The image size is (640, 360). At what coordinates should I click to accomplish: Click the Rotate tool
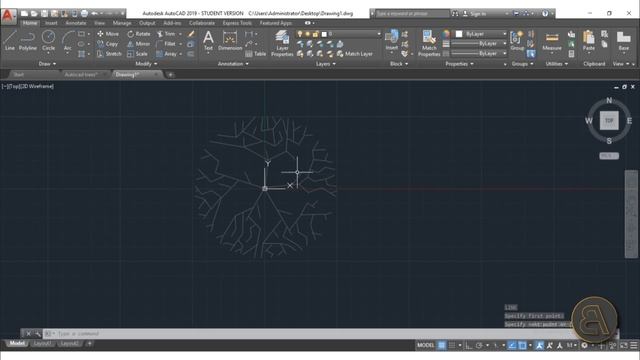pos(139,34)
